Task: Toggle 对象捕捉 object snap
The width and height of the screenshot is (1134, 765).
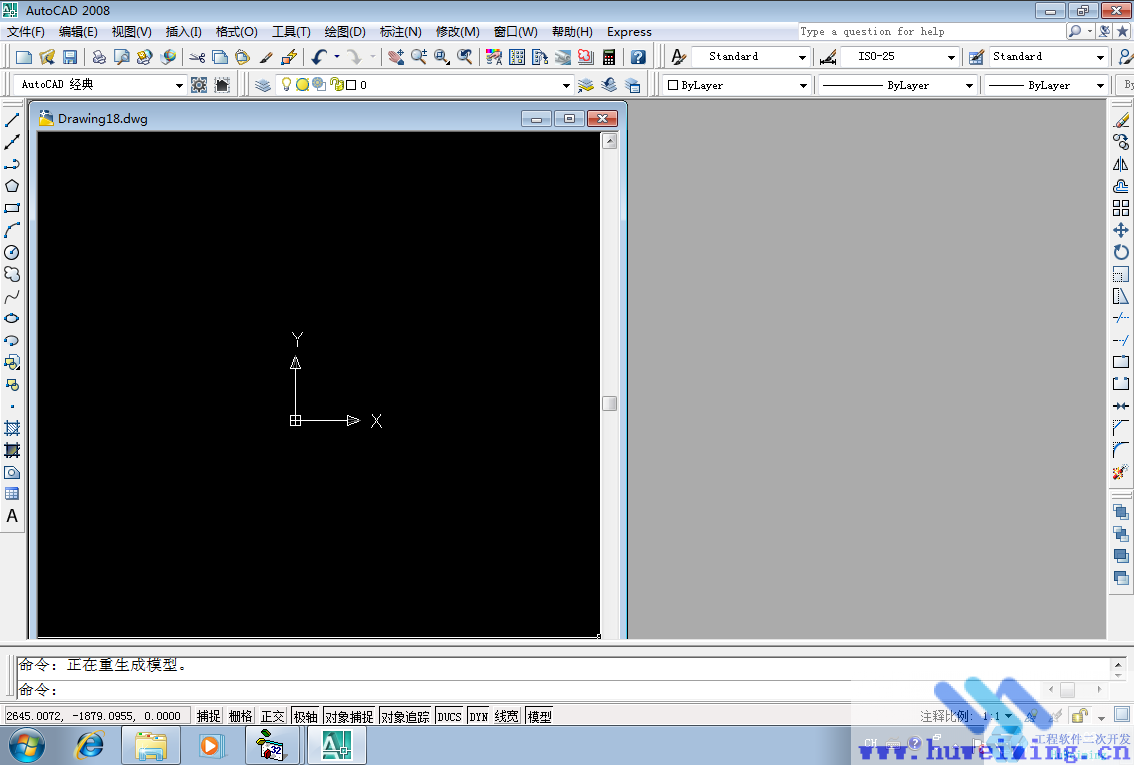Action: (x=349, y=716)
